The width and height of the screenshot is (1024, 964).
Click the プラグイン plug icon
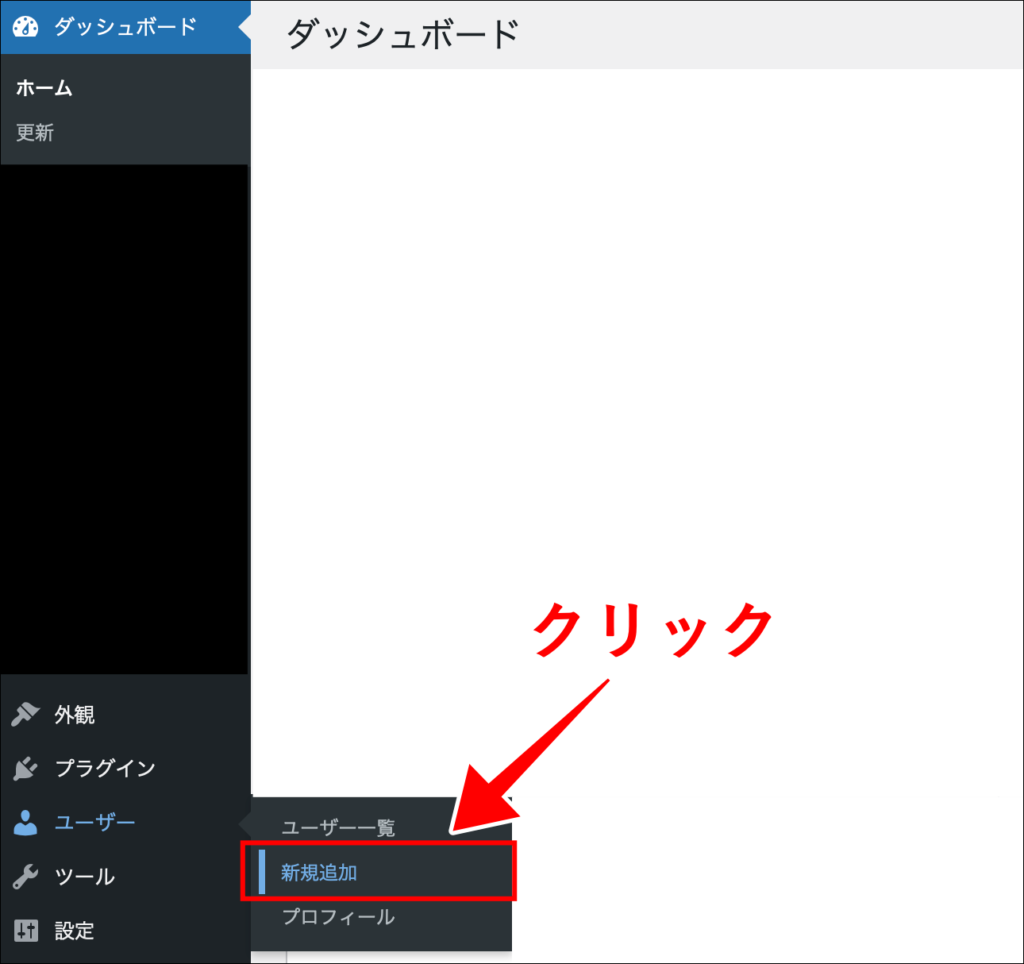[25, 768]
